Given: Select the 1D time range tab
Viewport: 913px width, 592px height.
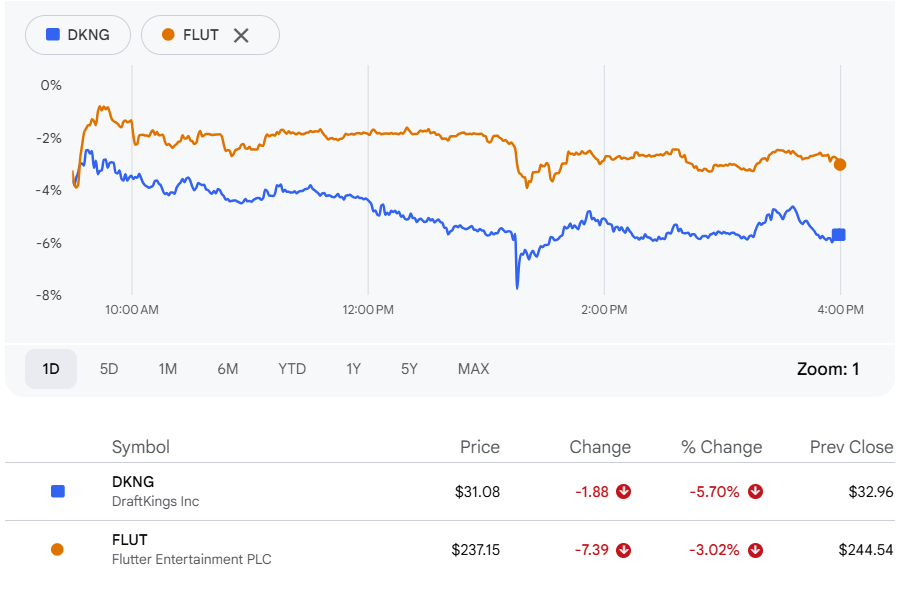Looking at the screenshot, I should [51, 369].
